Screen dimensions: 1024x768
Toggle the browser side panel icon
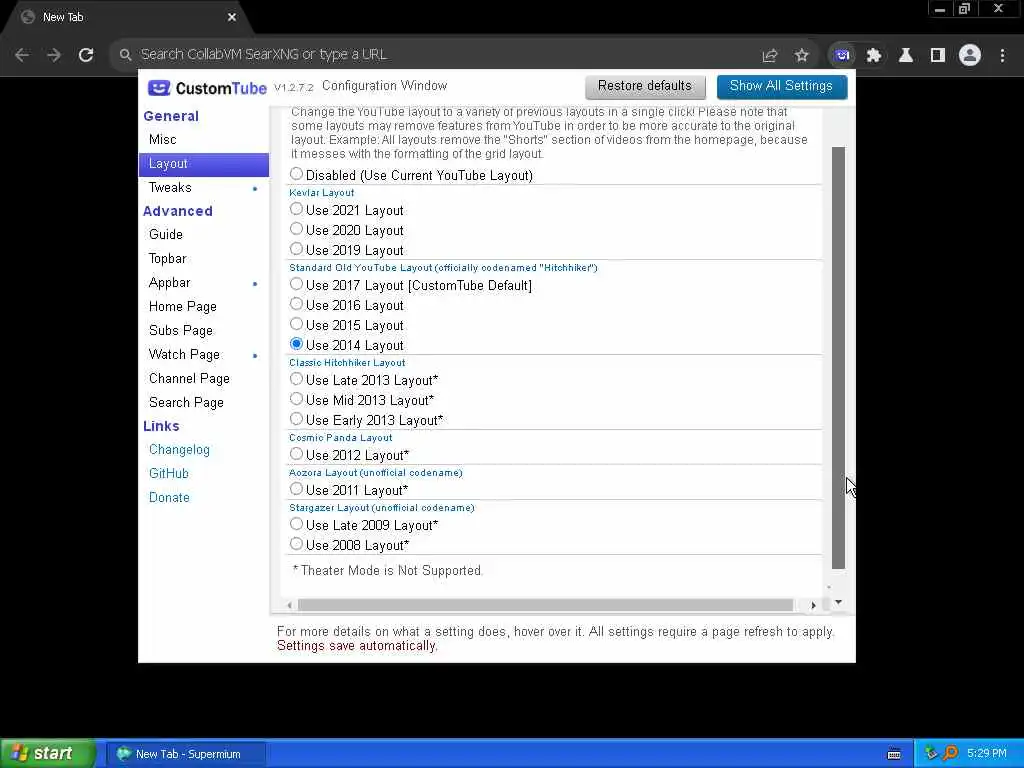[938, 56]
